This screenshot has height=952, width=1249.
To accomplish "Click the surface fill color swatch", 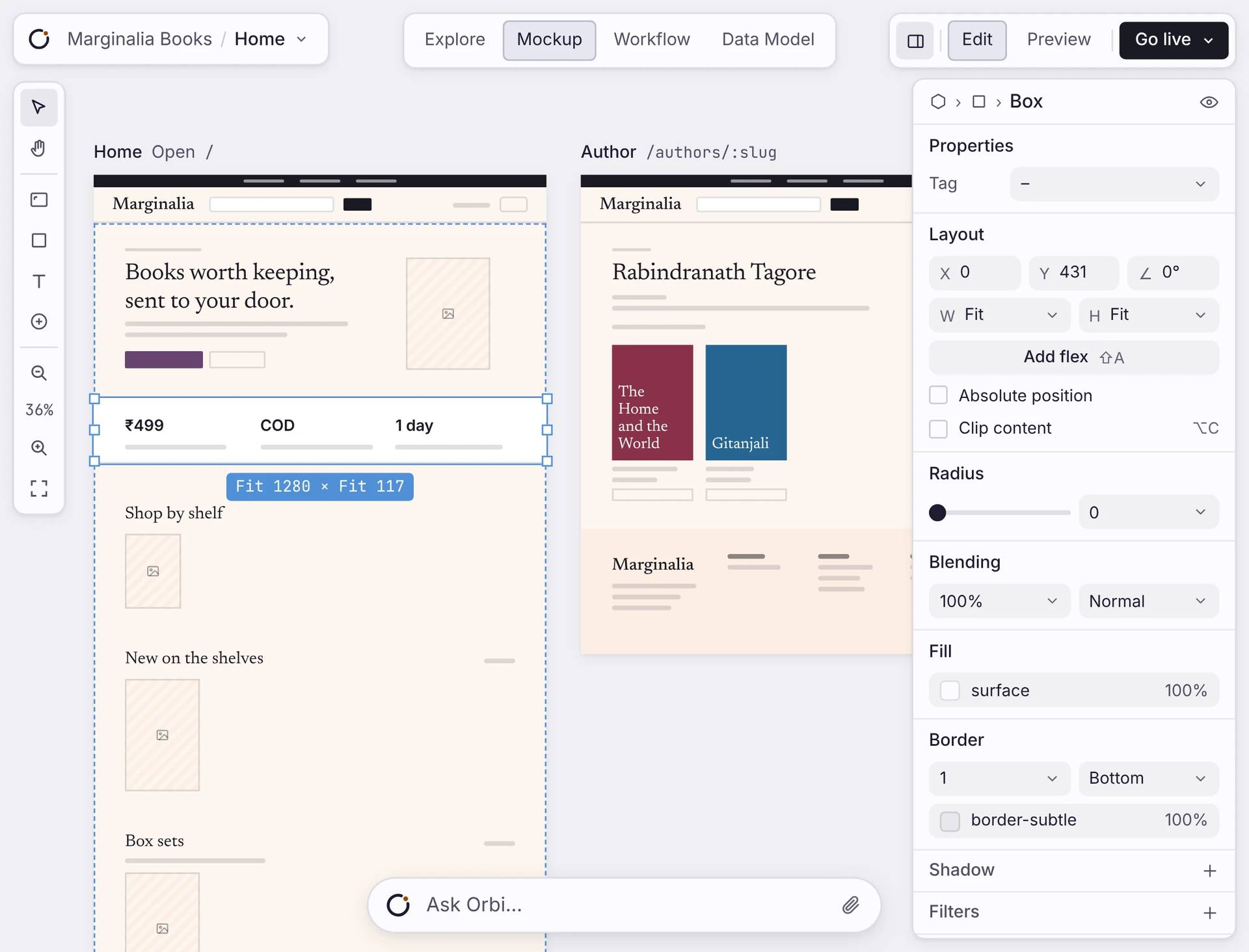I will [950, 691].
